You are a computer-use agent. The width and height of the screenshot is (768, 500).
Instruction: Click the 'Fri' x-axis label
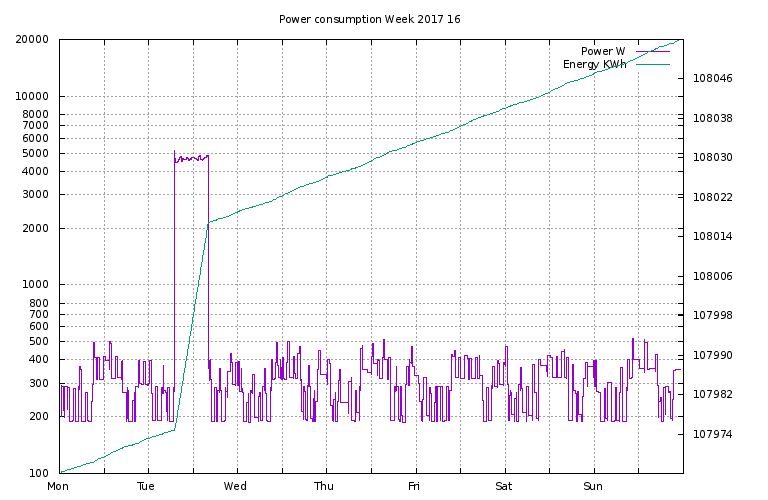coord(414,486)
